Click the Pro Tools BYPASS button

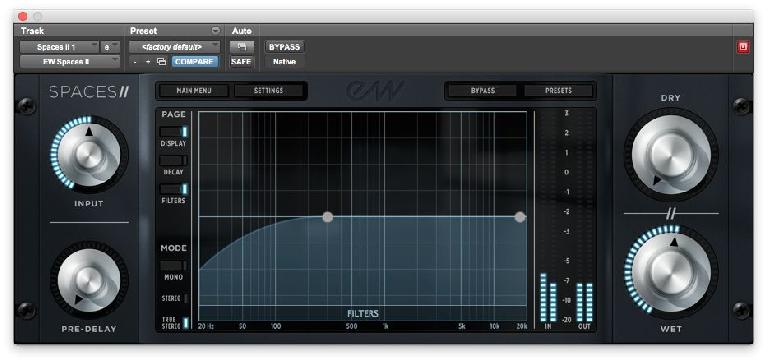tap(285, 47)
